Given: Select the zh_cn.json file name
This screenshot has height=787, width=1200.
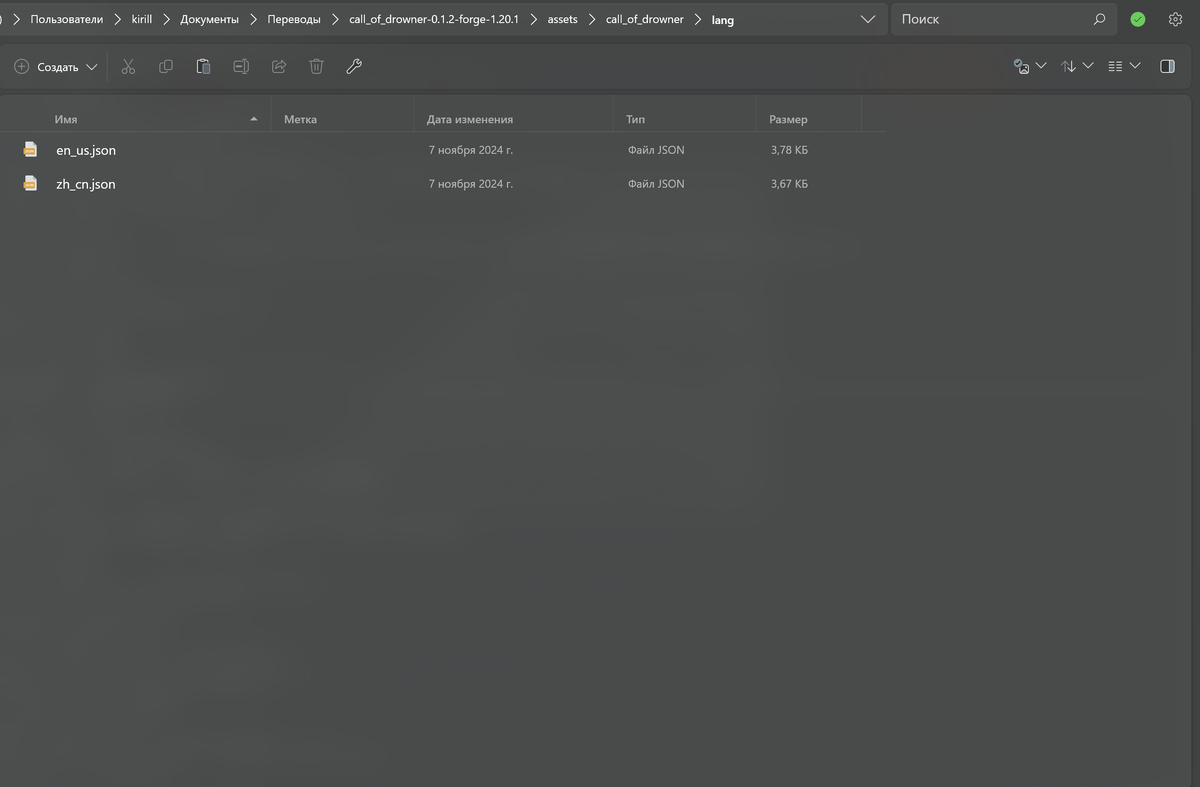Looking at the screenshot, I should click(86, 184).
